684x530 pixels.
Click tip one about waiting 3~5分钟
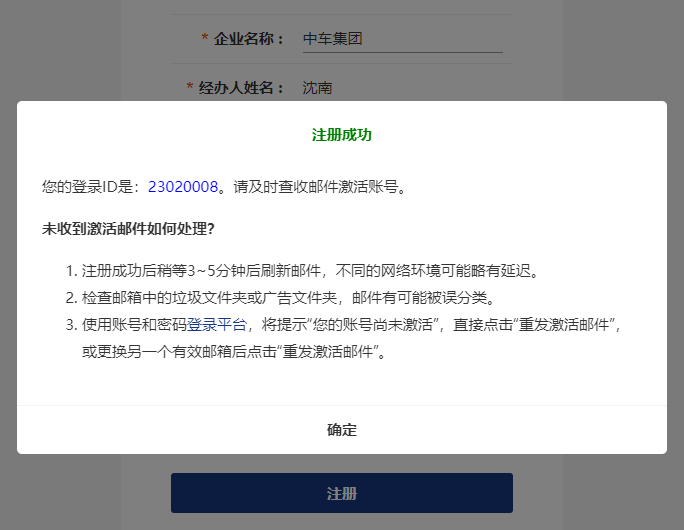point(310,271)
